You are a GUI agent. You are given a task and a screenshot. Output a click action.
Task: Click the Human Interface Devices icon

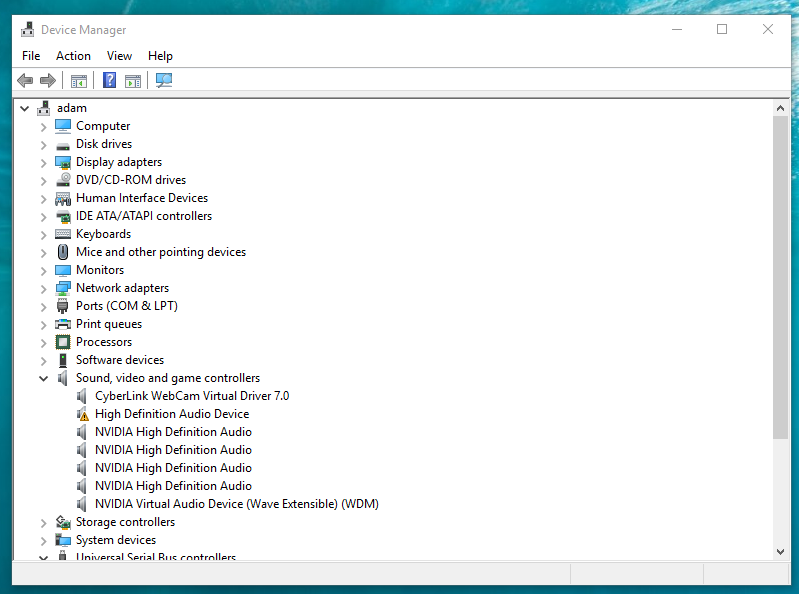[x=63, y=198]
